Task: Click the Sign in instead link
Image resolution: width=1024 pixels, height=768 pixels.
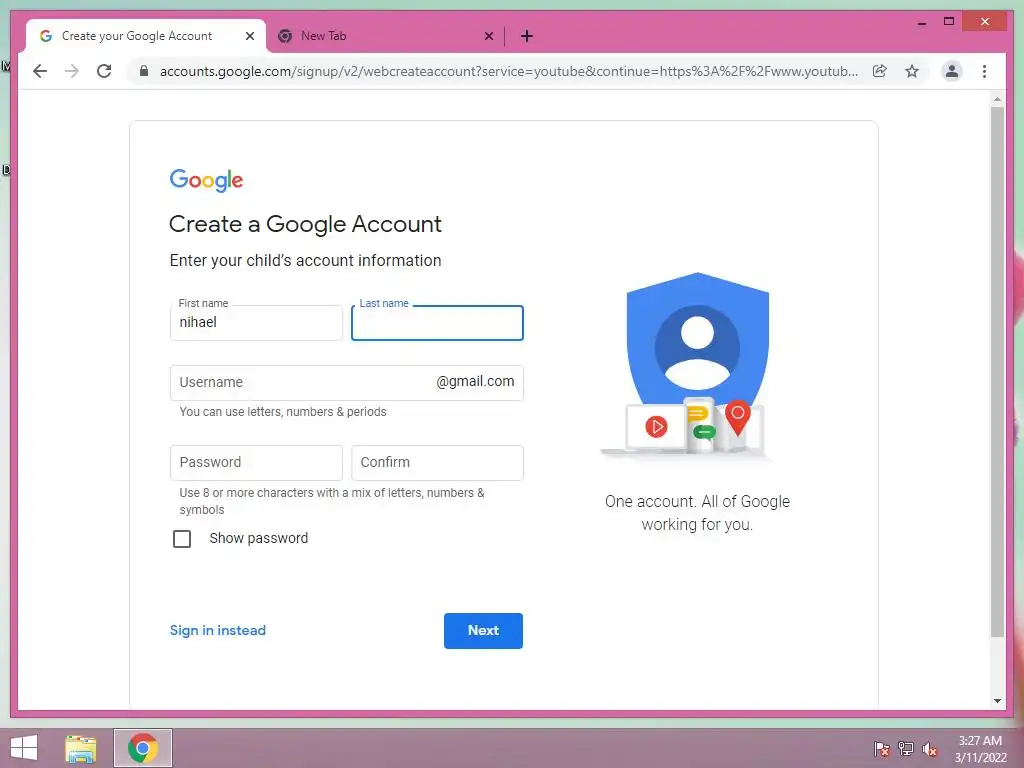Action: click(x=217, y=630)
